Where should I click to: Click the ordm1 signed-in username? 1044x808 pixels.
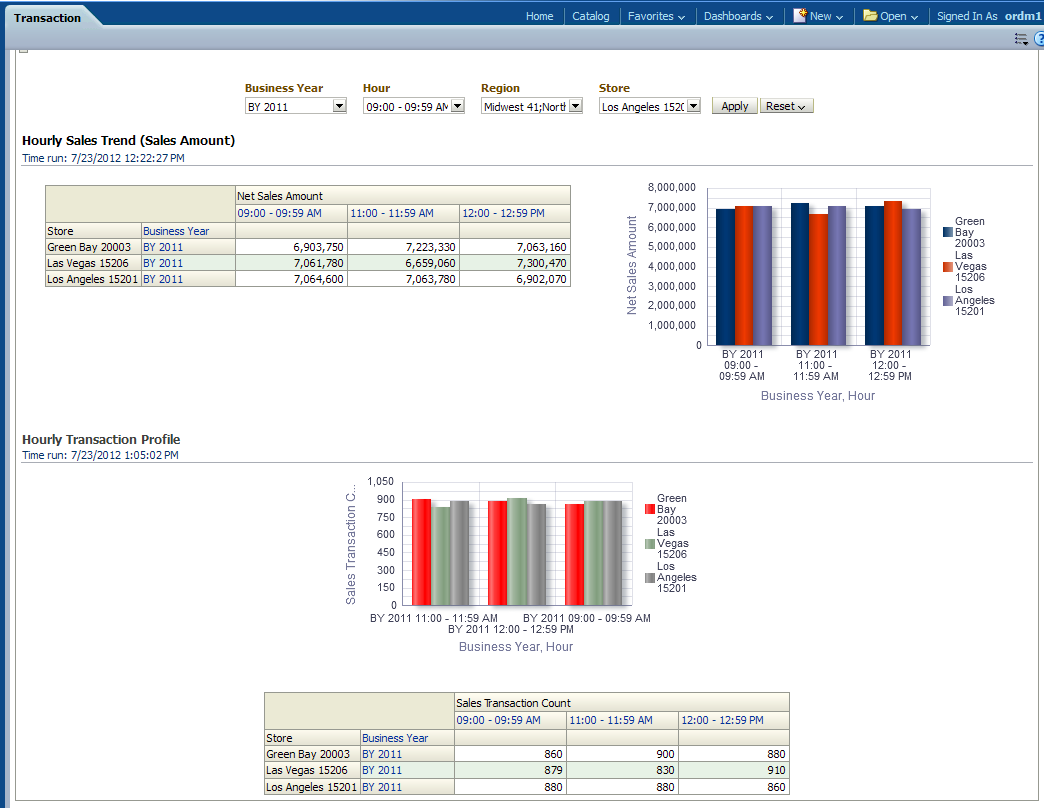tap(1023, 16)
